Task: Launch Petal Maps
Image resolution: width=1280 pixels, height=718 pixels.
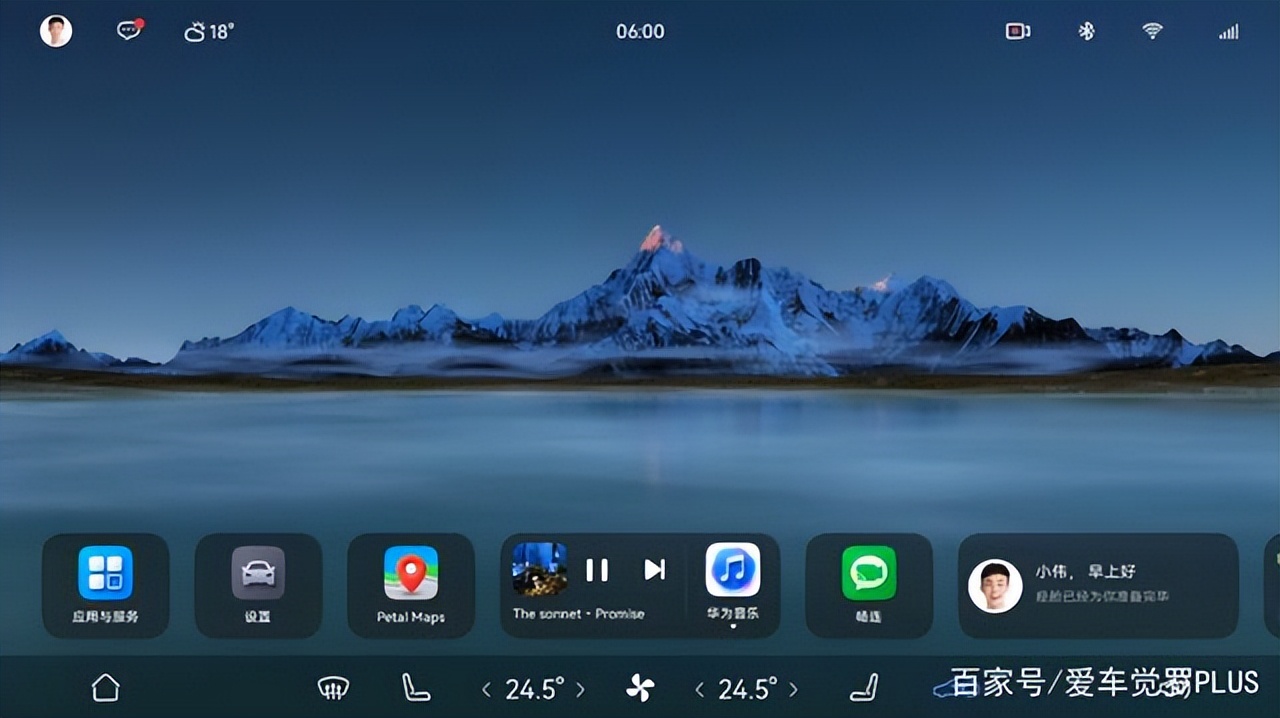Action: tap(411, 585)
